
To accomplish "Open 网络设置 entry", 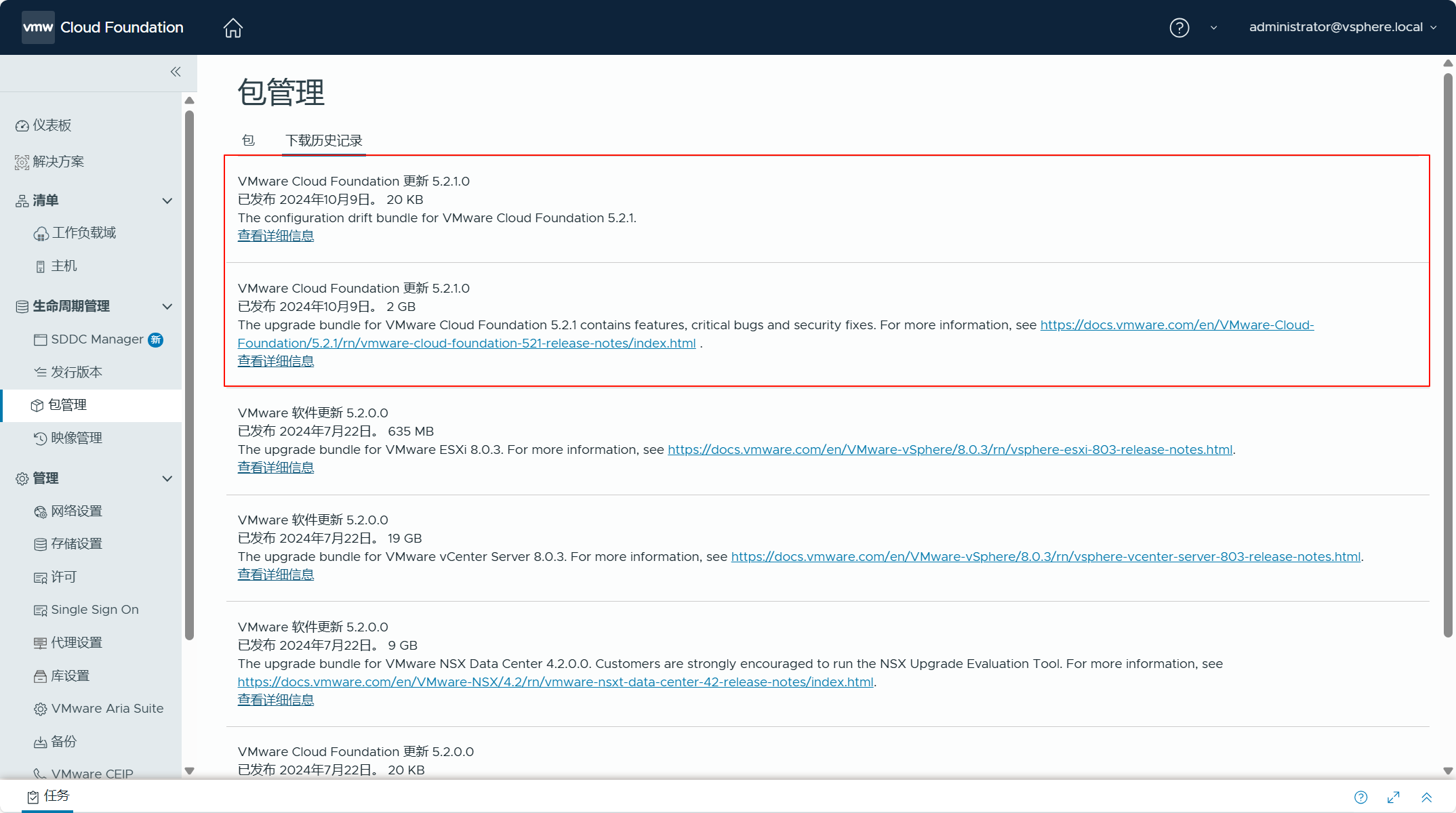I will click(x=77, y=511).
